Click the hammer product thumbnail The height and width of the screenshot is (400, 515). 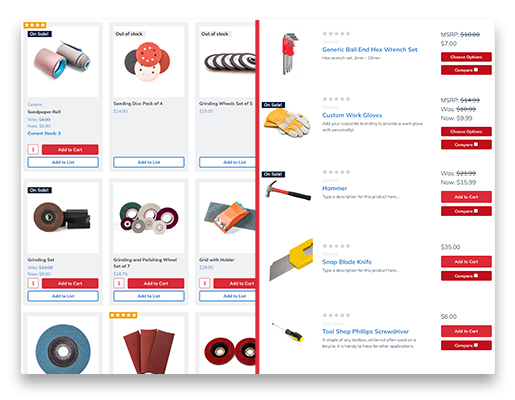click(x=288, y=191)
